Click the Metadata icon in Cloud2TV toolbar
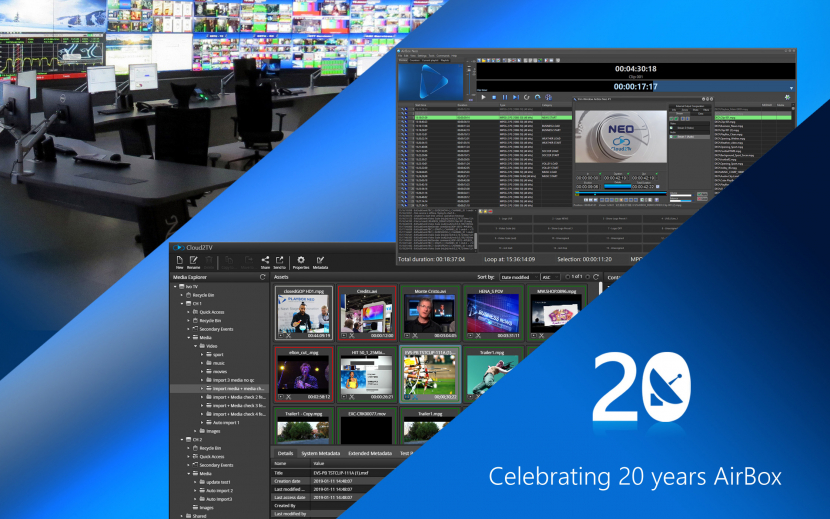 (320, 260)
